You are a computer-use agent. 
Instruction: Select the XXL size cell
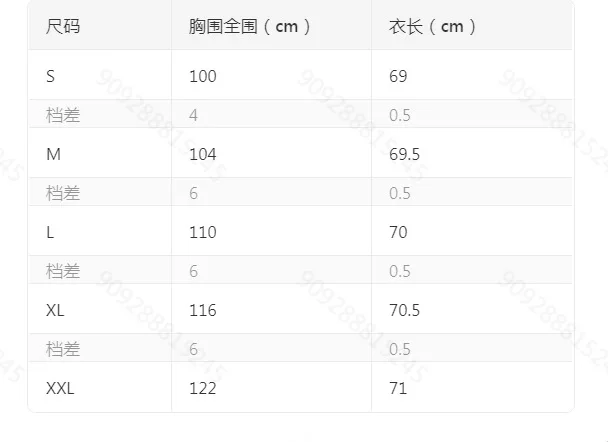tap(60, 388)
